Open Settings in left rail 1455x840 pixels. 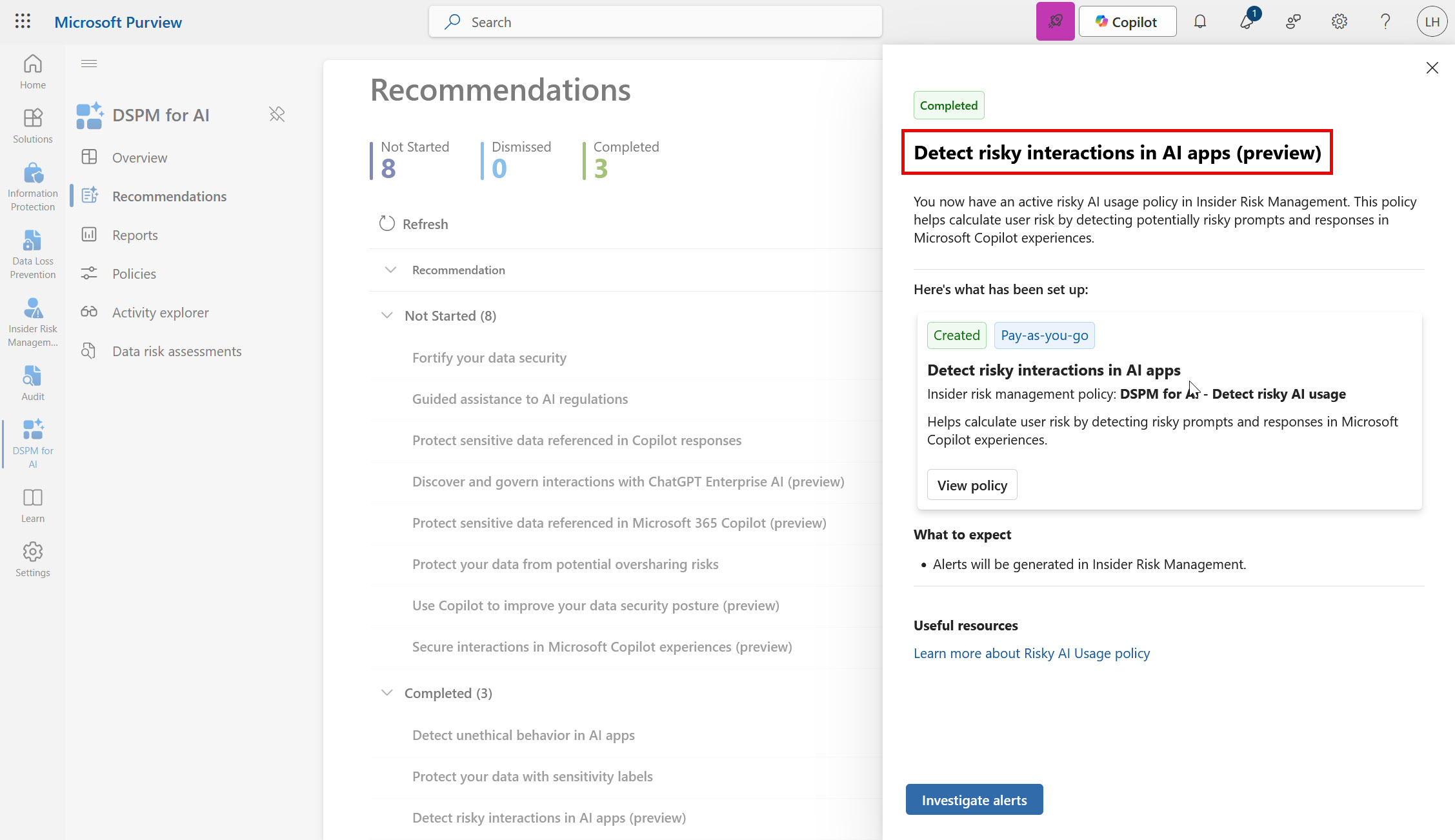[x=32, y=559]
